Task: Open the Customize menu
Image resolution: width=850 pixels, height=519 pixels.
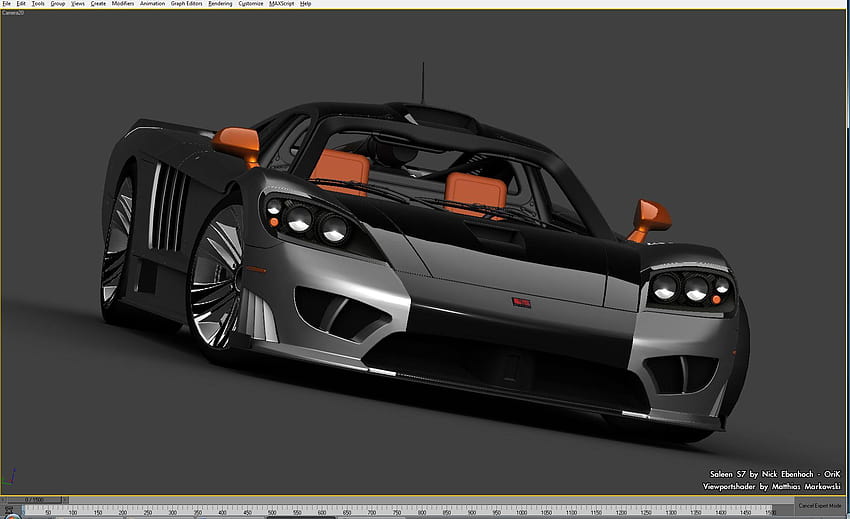Action: [x=250, y=3]
